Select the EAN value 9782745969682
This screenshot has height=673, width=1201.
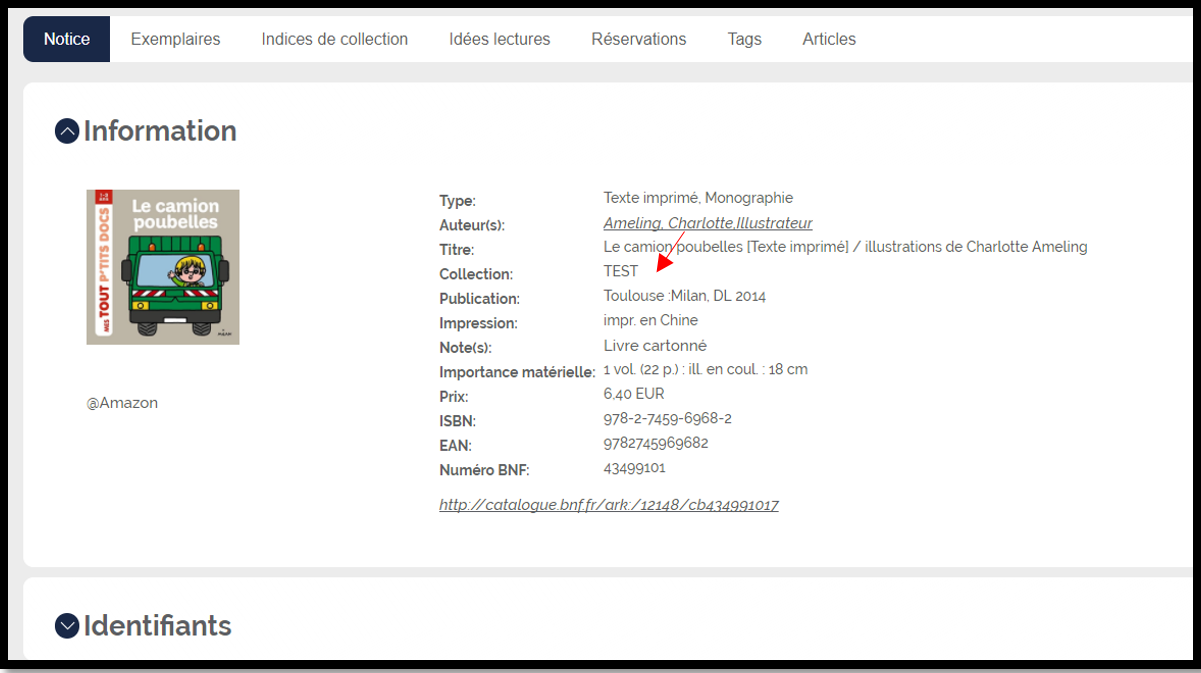click(656, 443)
